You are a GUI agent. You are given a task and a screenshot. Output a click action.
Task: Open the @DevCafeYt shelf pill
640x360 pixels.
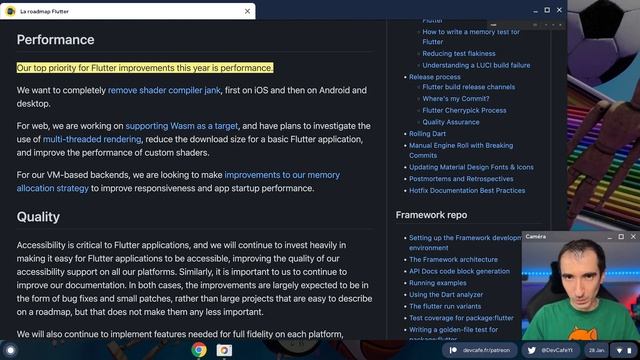[551, 350]
